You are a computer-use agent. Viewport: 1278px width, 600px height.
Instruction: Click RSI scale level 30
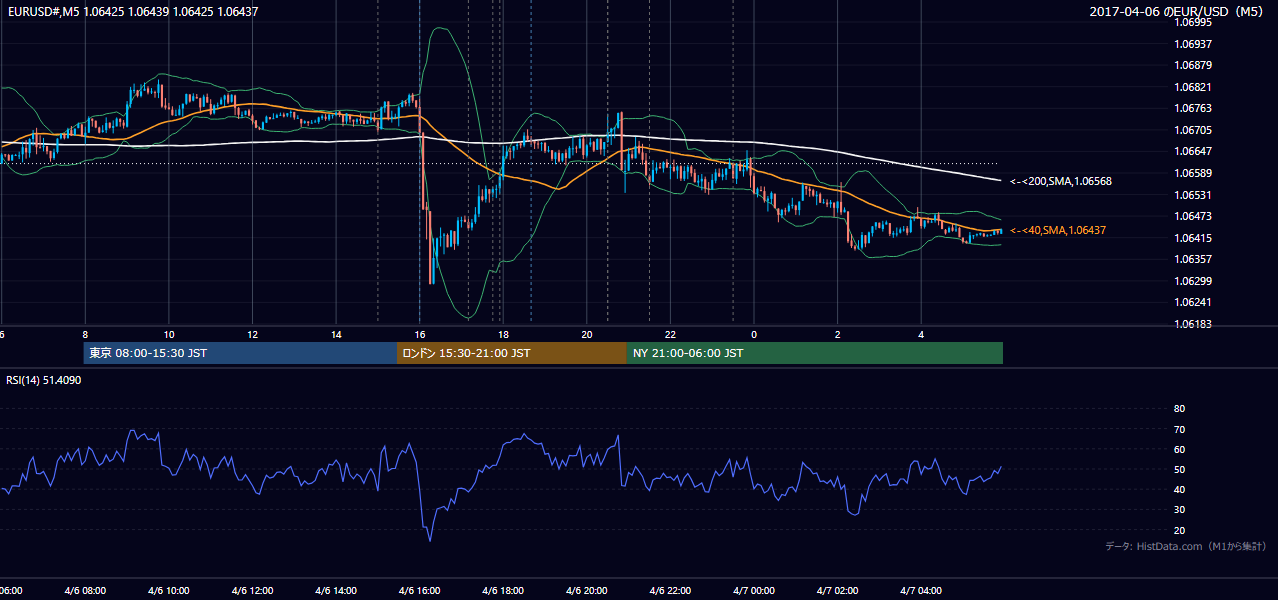pyautogui.click(x=1179, y=509)
